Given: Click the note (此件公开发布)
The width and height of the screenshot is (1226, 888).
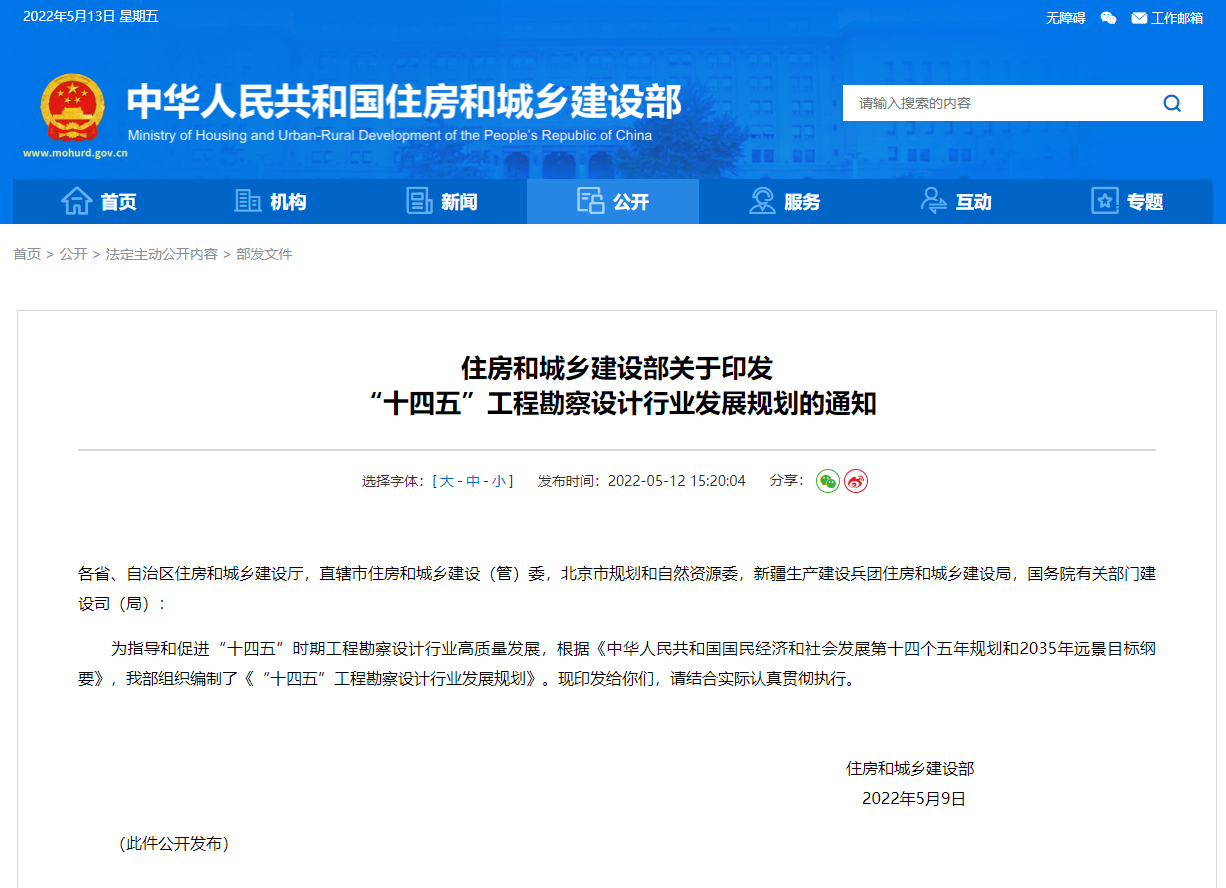Looking at the screenshot, I should [x=174, y=843].
